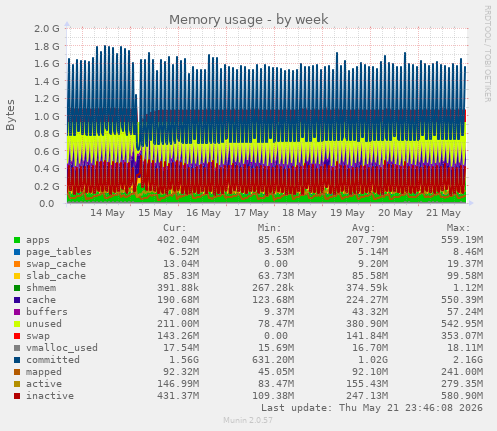This screenshot has height=431, width=497.
Task: Click the vmalloc_used gray legend swatch
Action: [x=17, y=348]
